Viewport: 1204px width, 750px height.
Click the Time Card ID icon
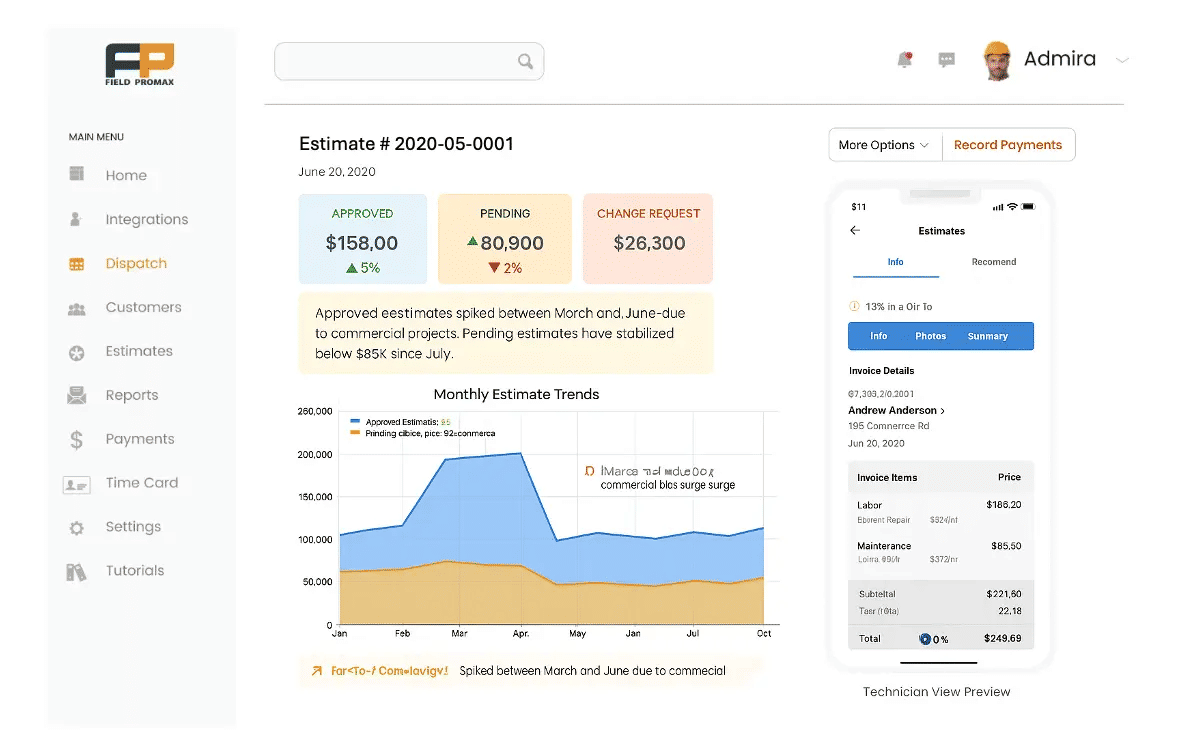click(x=76, y=484)
